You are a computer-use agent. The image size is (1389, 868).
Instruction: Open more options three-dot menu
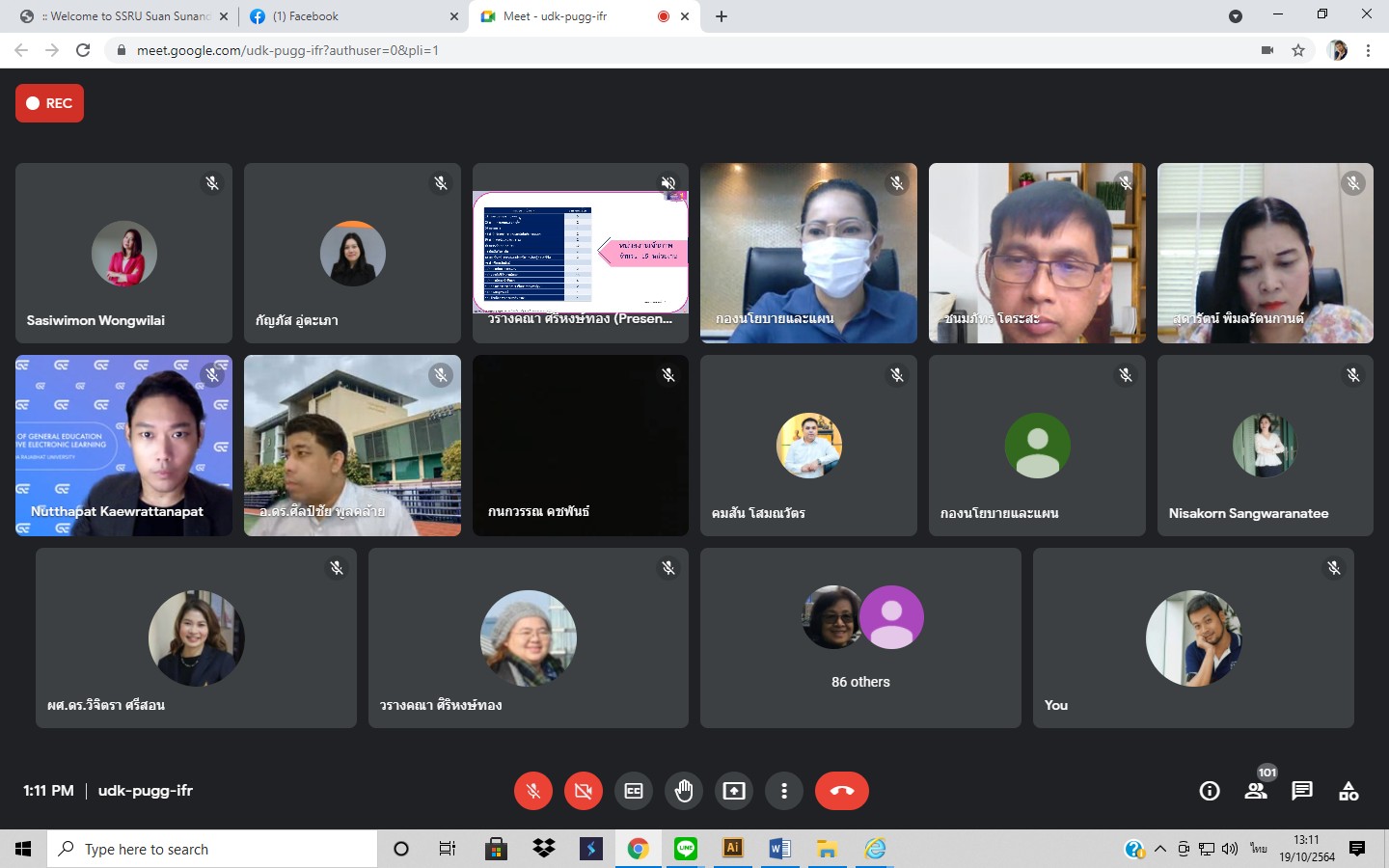tap(784, 791)
